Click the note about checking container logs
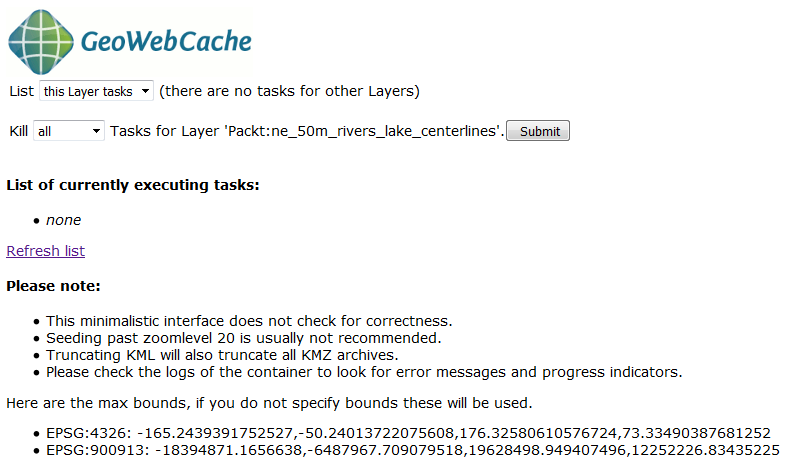 point(364,372)
